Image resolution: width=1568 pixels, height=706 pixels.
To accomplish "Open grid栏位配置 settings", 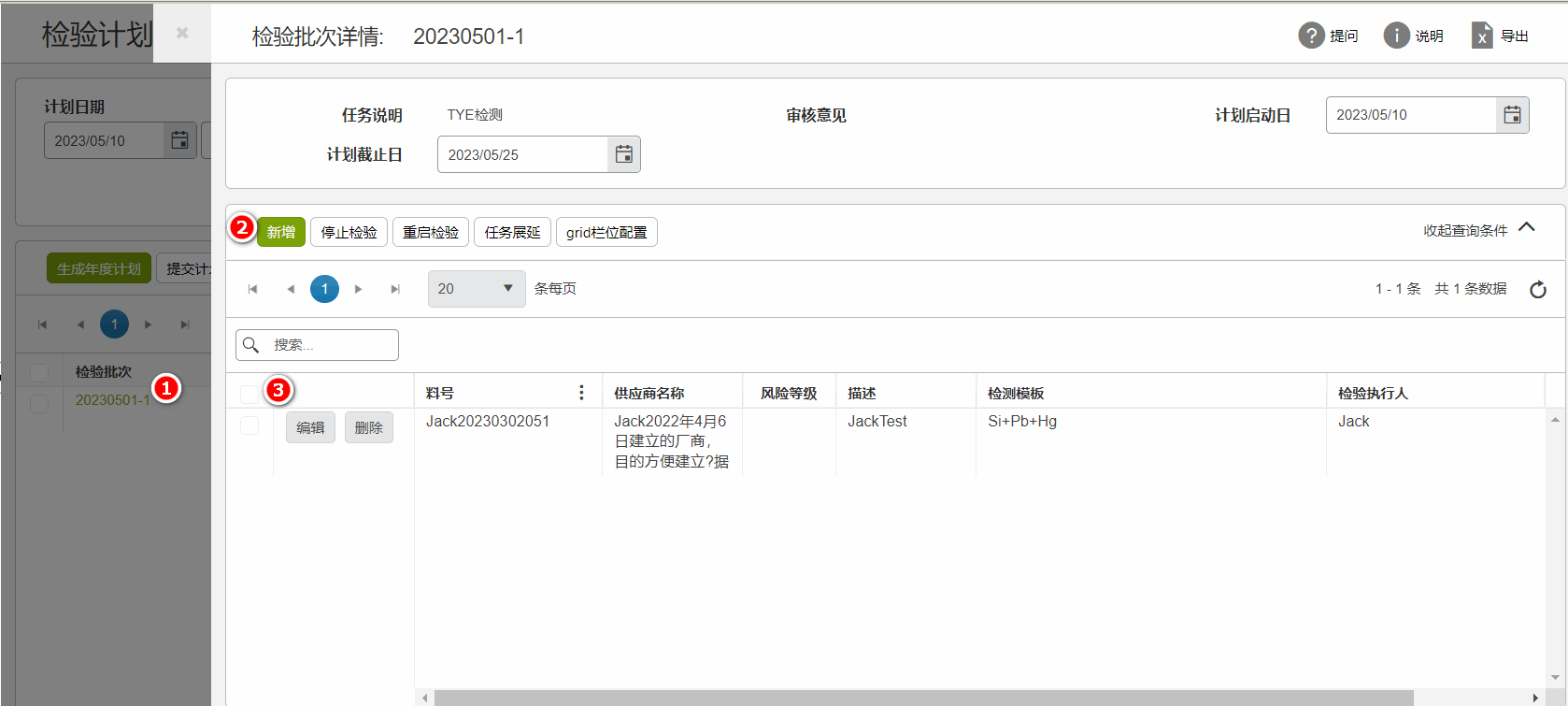I will [x=606, y=232].
